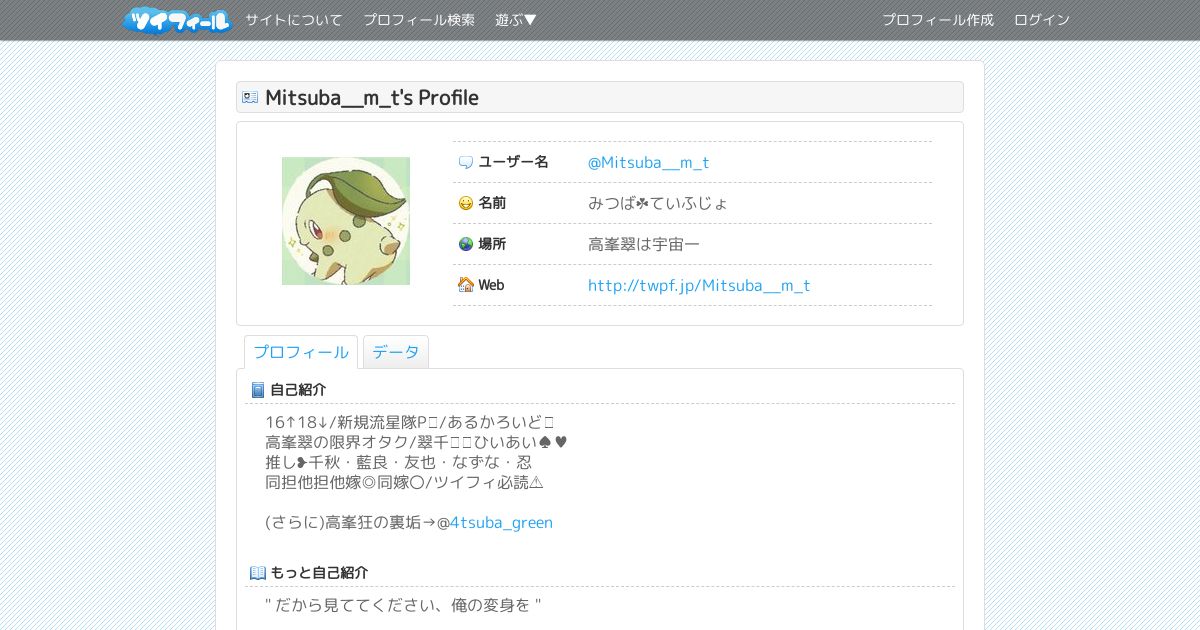Click the globe icon beside 場所
The width and height of the screenshot is (1200, 630).
pyautogui.click(x=466, y=244)
